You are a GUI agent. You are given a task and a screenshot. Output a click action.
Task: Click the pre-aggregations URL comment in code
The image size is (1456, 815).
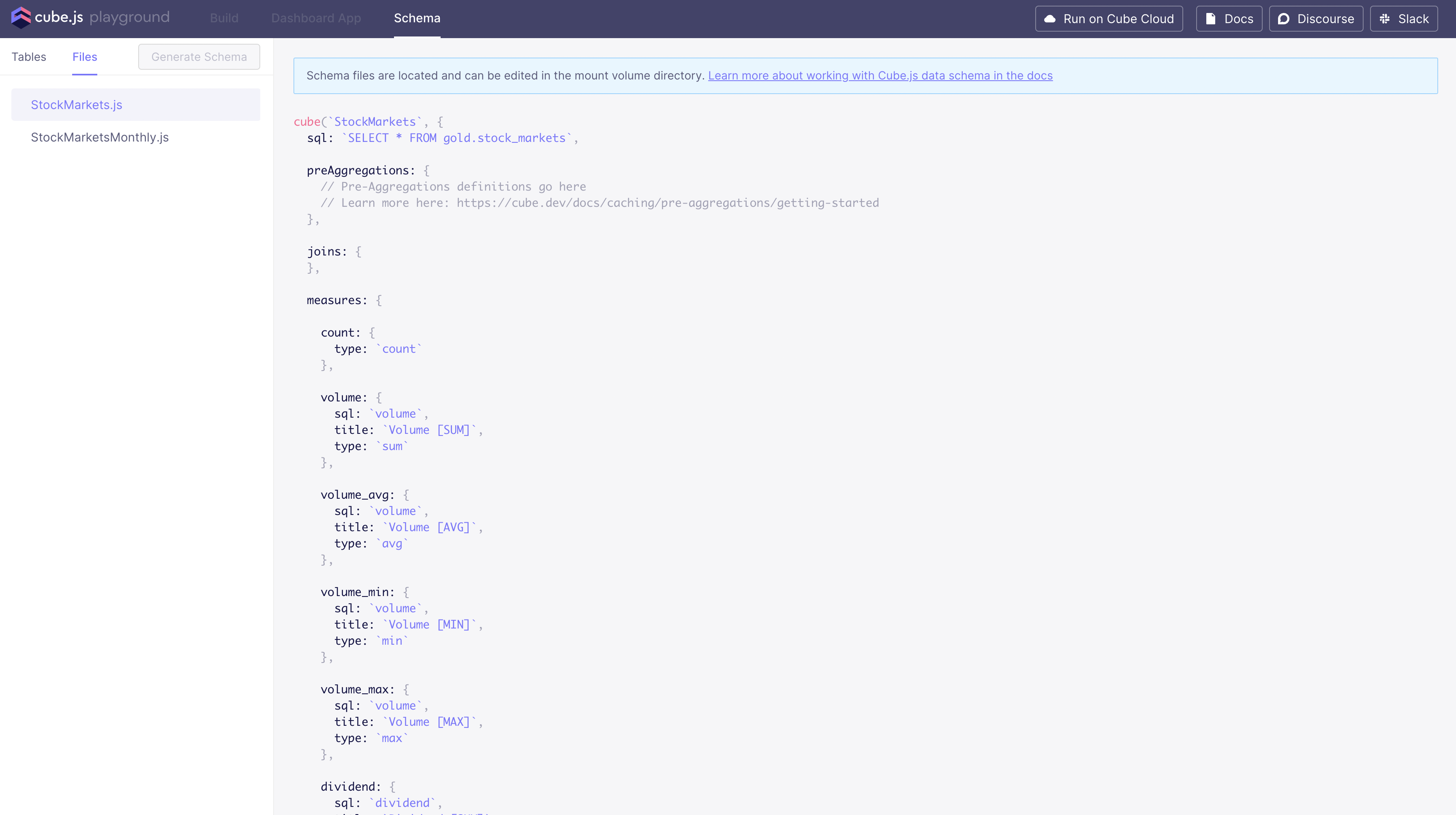tap(667, 203)
